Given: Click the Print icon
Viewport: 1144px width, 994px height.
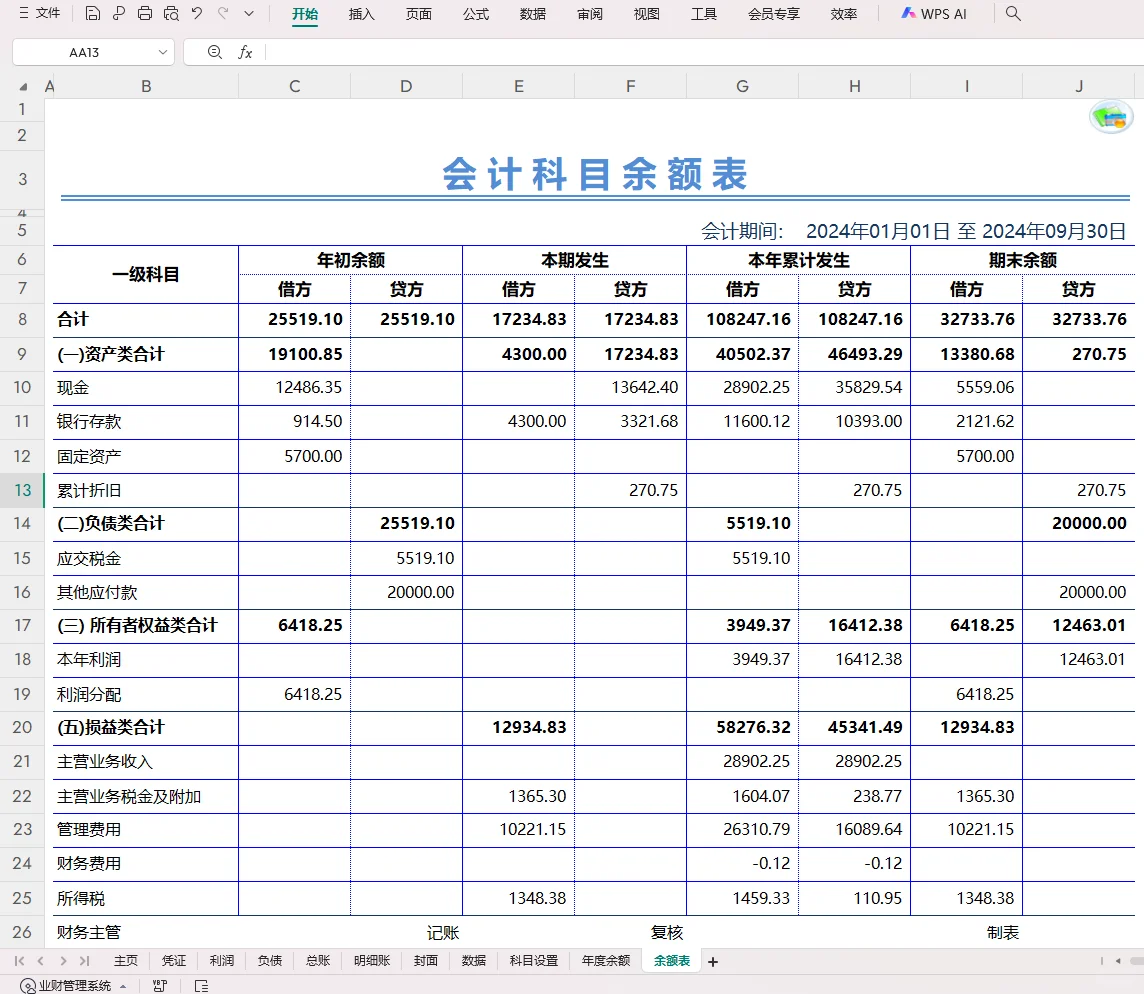Looking at the screenshot, I should click(145, 13).
